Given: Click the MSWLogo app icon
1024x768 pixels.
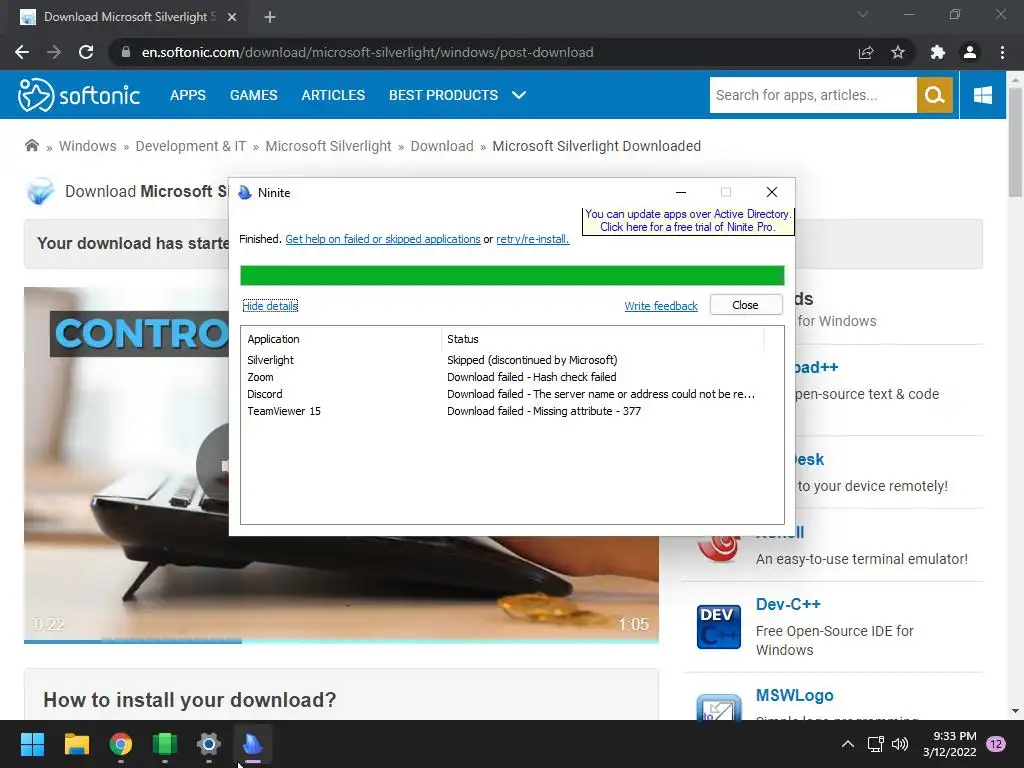Looking at the screenshot, I should pos(718,707).
